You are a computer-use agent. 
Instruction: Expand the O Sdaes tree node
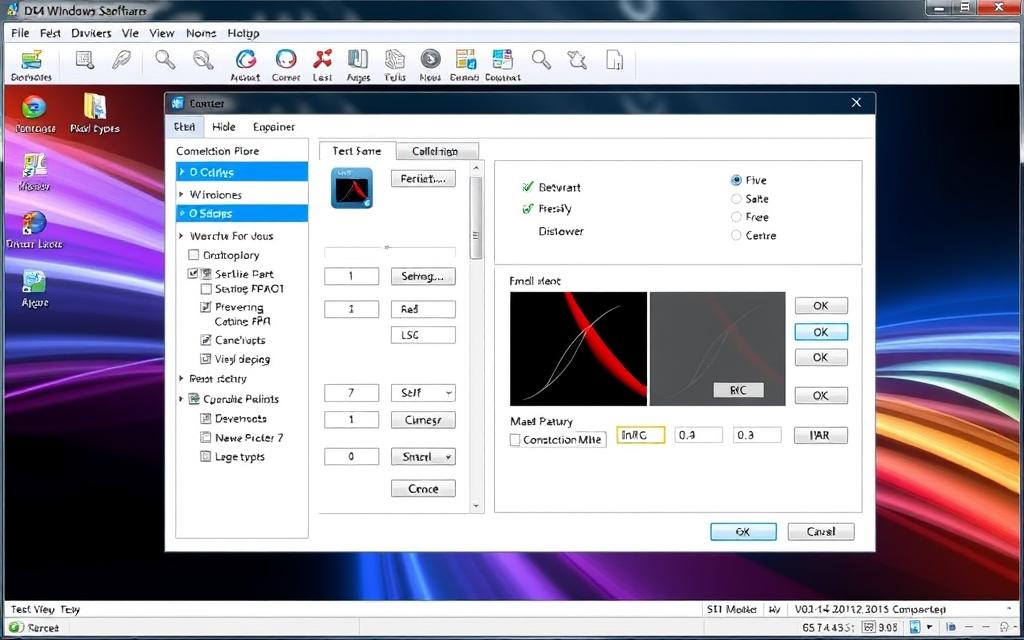click(x=182, y=214)
